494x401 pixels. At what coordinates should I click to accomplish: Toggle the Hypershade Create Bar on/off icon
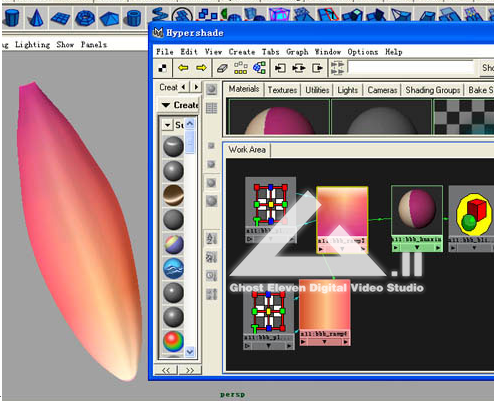pyautogui.click(x=163, y=68)
